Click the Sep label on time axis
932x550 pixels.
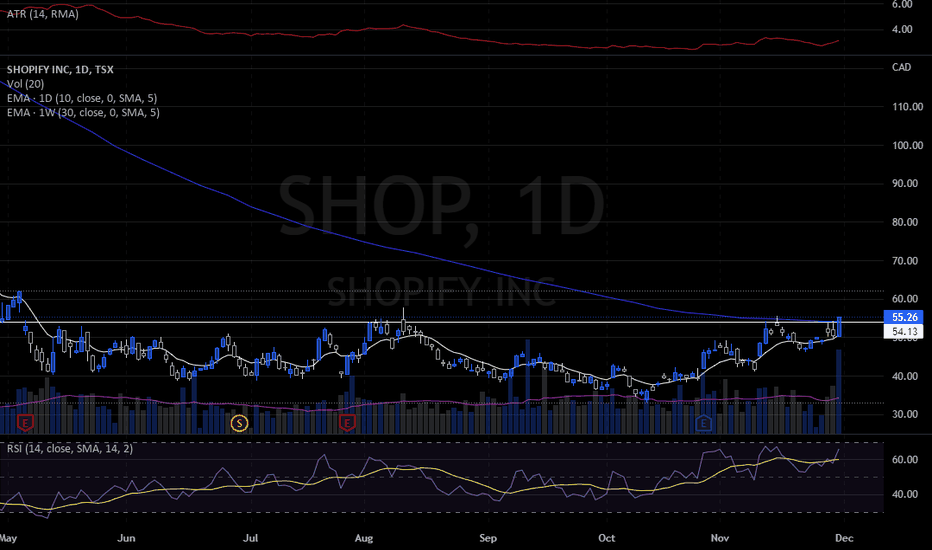click(x=487, y=538)
